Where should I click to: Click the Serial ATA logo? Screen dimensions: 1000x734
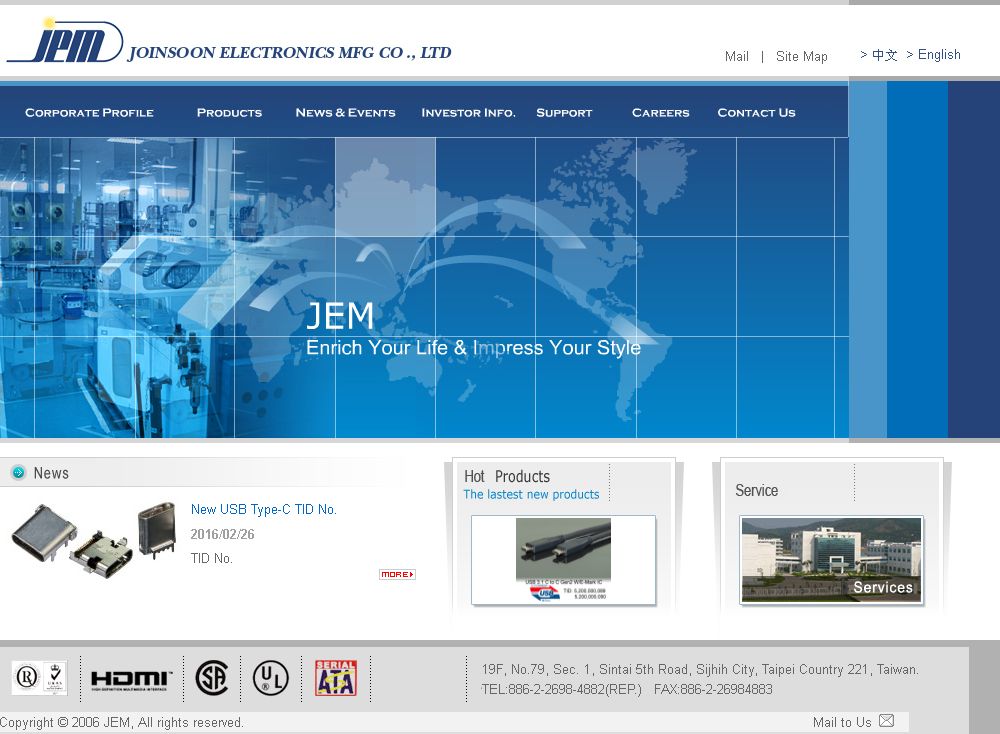pos(335,678)
